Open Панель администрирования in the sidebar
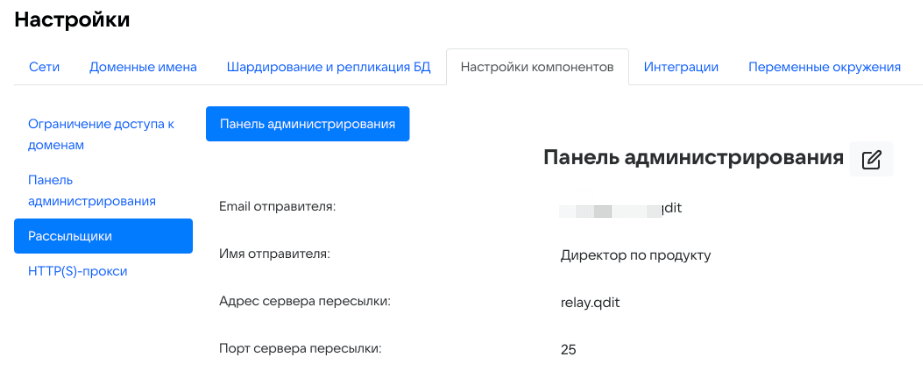923x378 pixels. (92, 190)
